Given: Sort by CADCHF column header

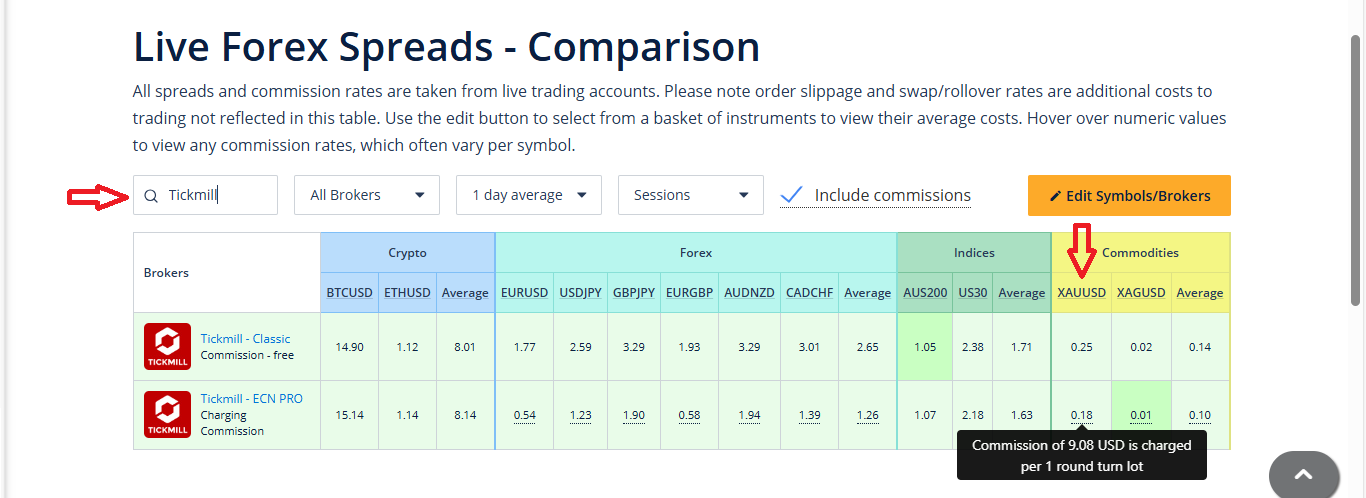Looking at the screenshot, I should click(x=809, y=293).
